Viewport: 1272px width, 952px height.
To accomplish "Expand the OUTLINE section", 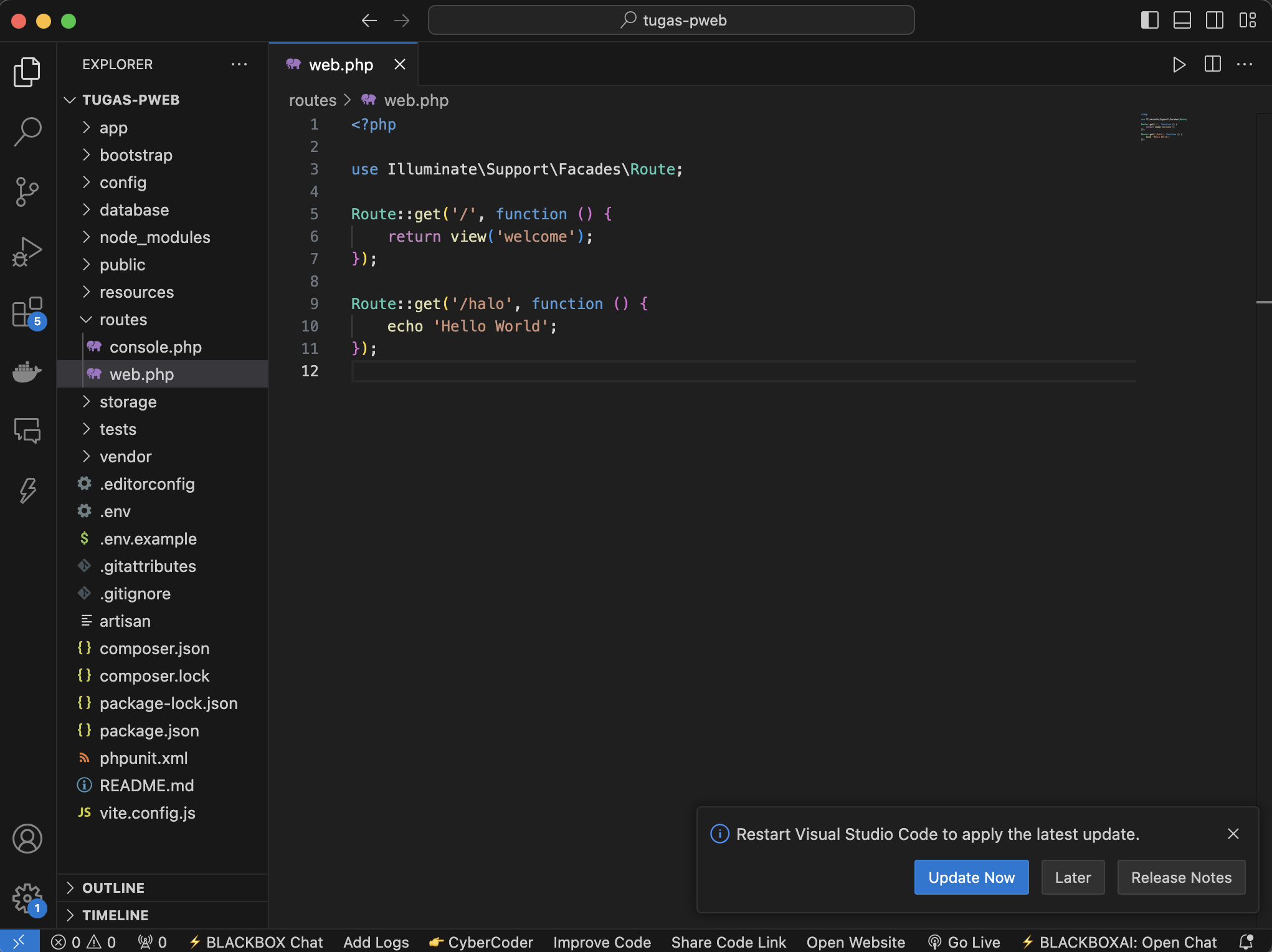I will (113, 888).
